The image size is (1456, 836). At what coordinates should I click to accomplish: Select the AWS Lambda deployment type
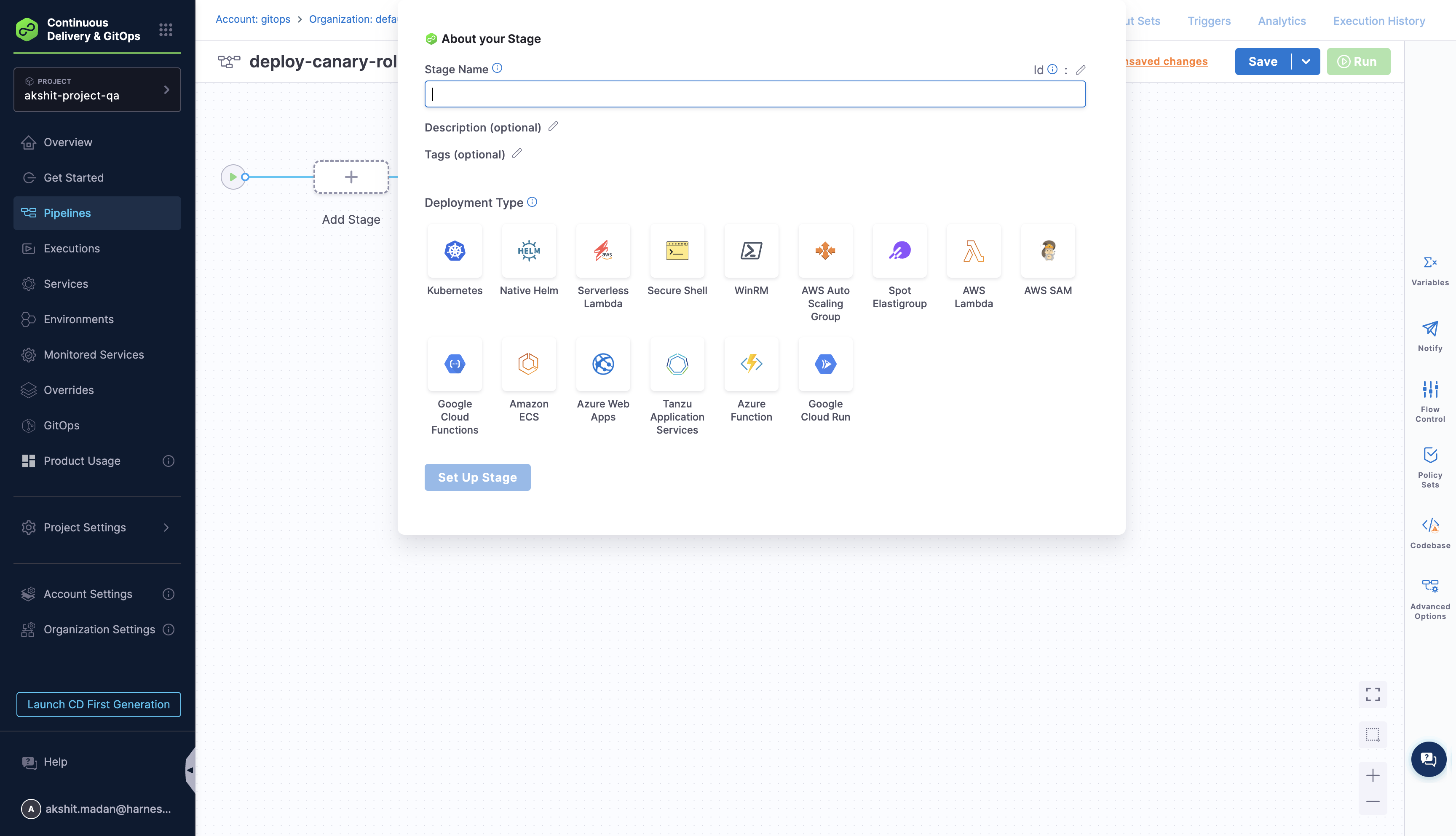click(973, 251)
